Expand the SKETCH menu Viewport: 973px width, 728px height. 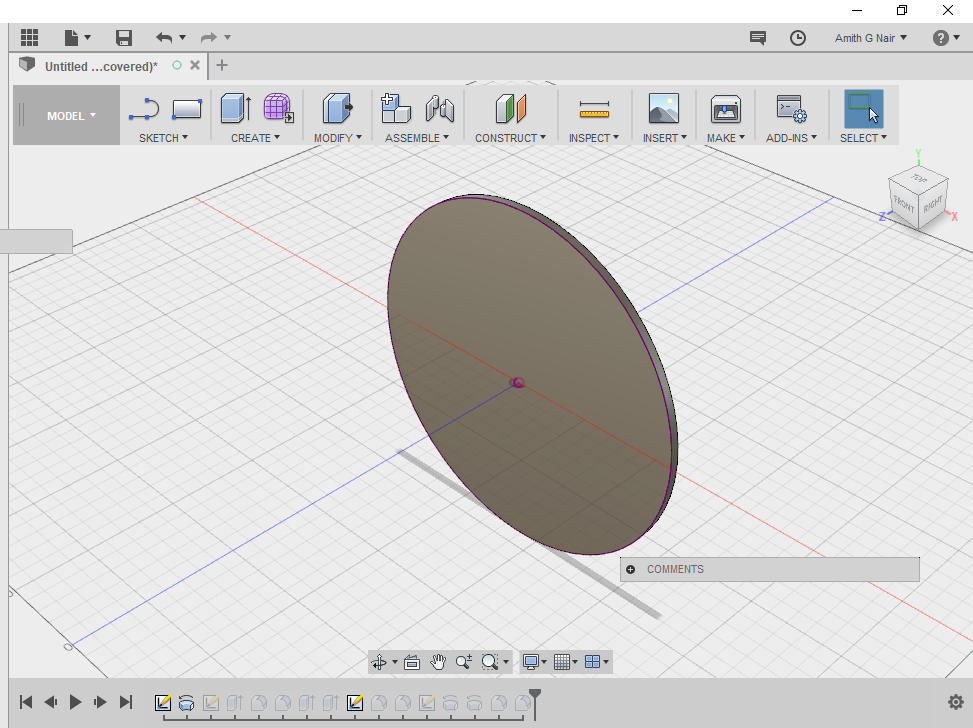(x=163, y=138)
